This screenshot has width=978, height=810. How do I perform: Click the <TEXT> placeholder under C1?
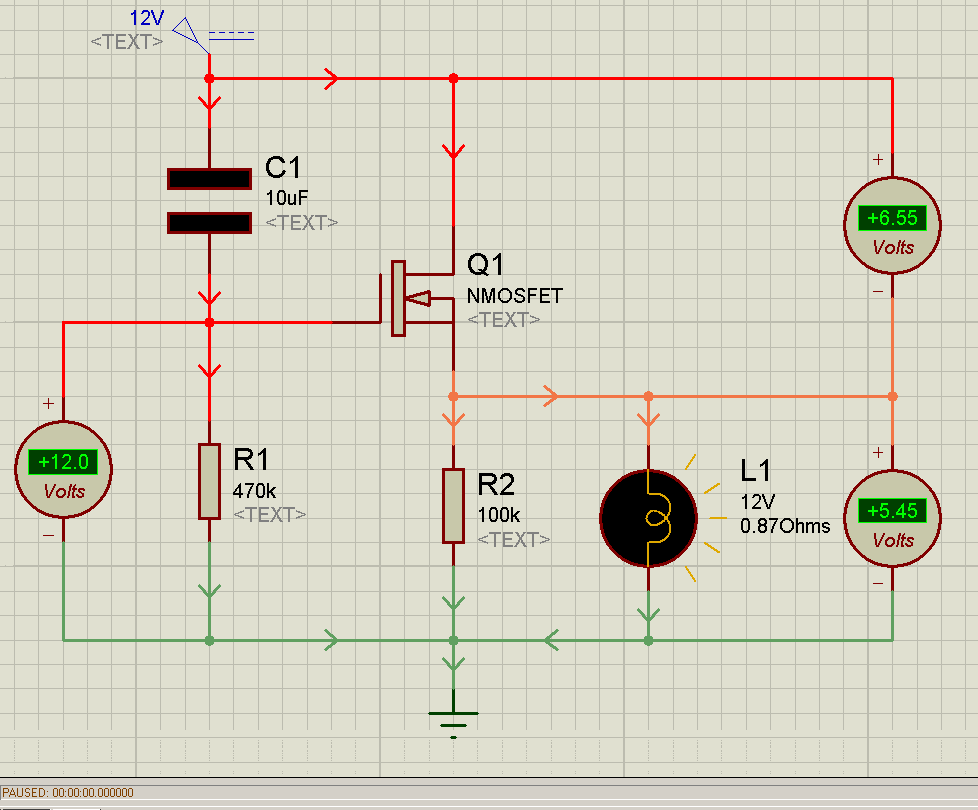pyautogui.click(x=302, y=223)
